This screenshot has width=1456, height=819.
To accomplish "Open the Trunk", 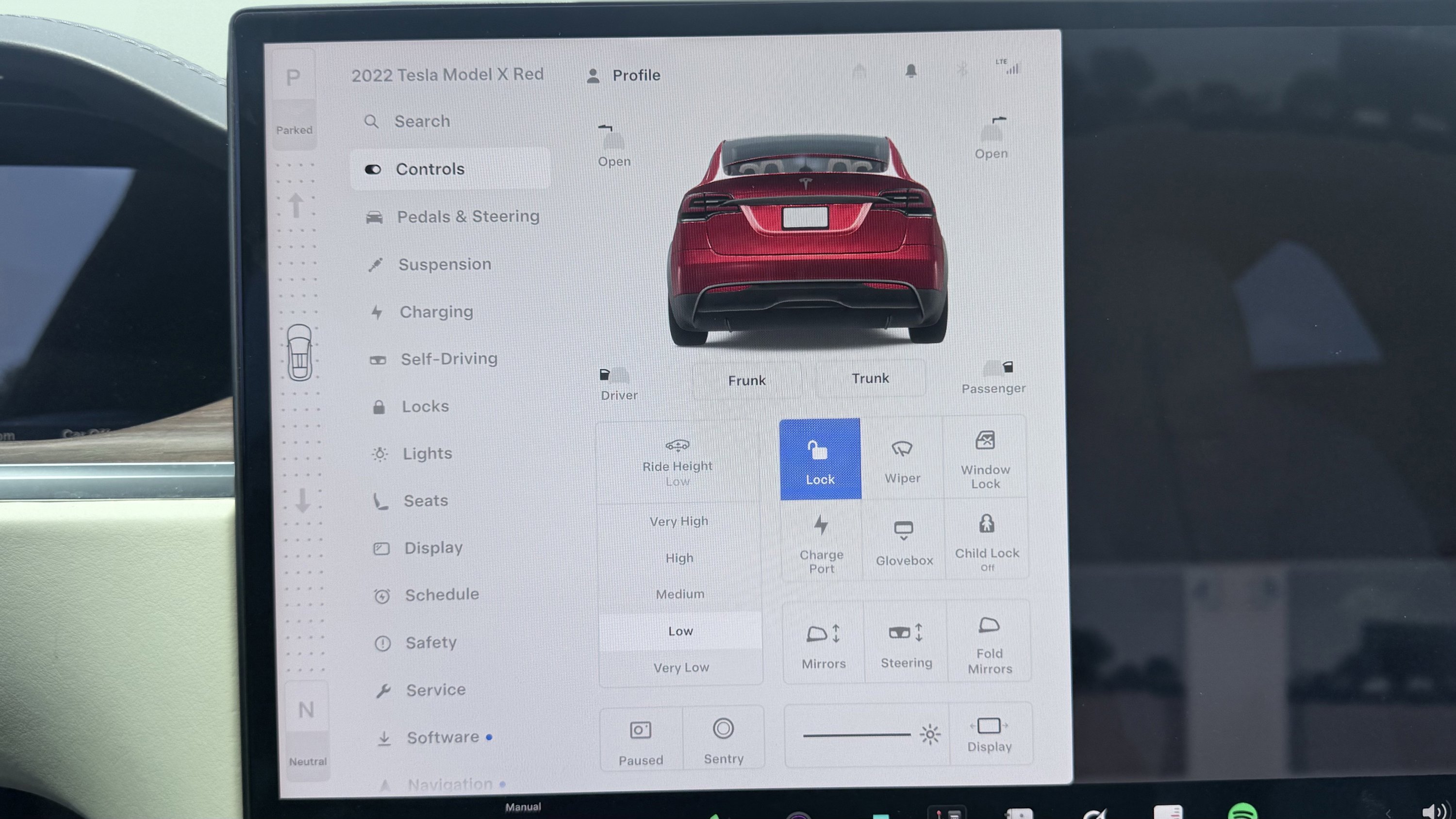I will pyautogui.click(x=870, y=378).
